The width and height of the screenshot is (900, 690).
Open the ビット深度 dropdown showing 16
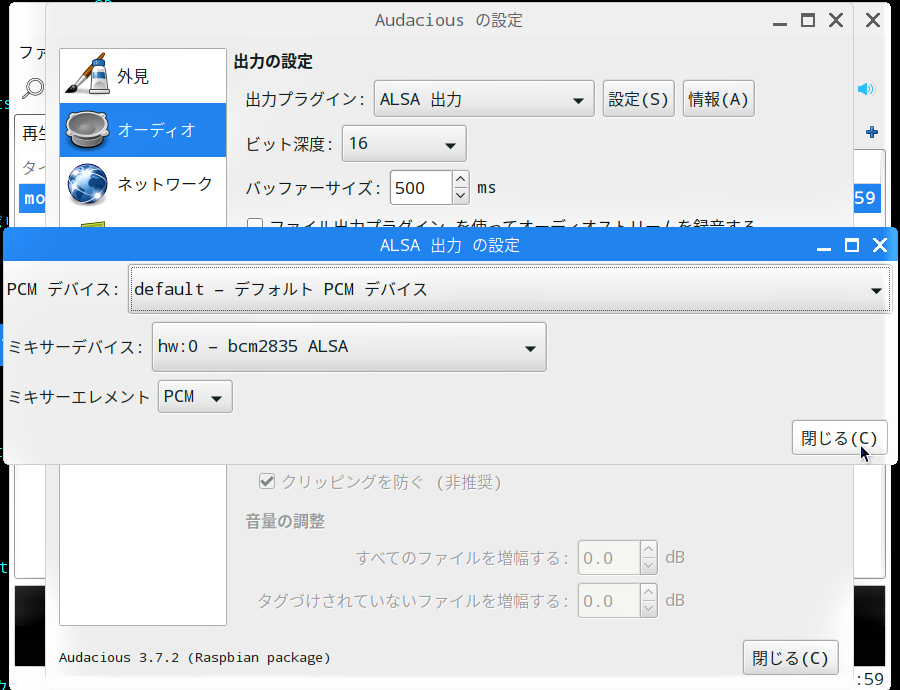[x=404, y=144]
